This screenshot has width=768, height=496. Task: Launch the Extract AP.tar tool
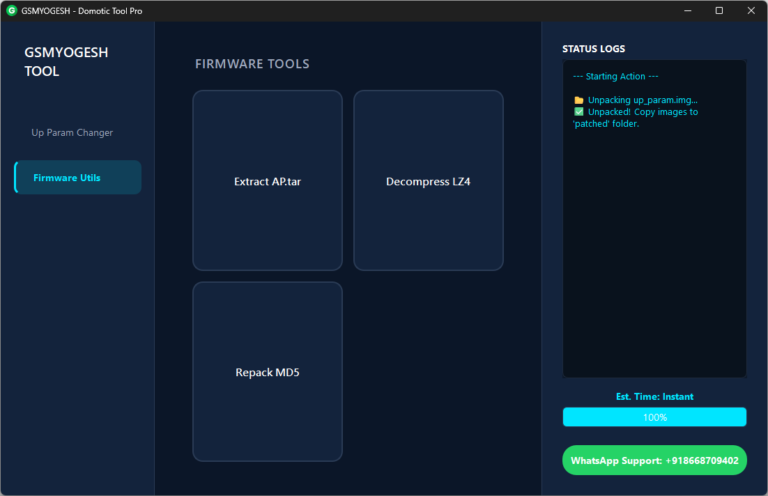point(267,181)
